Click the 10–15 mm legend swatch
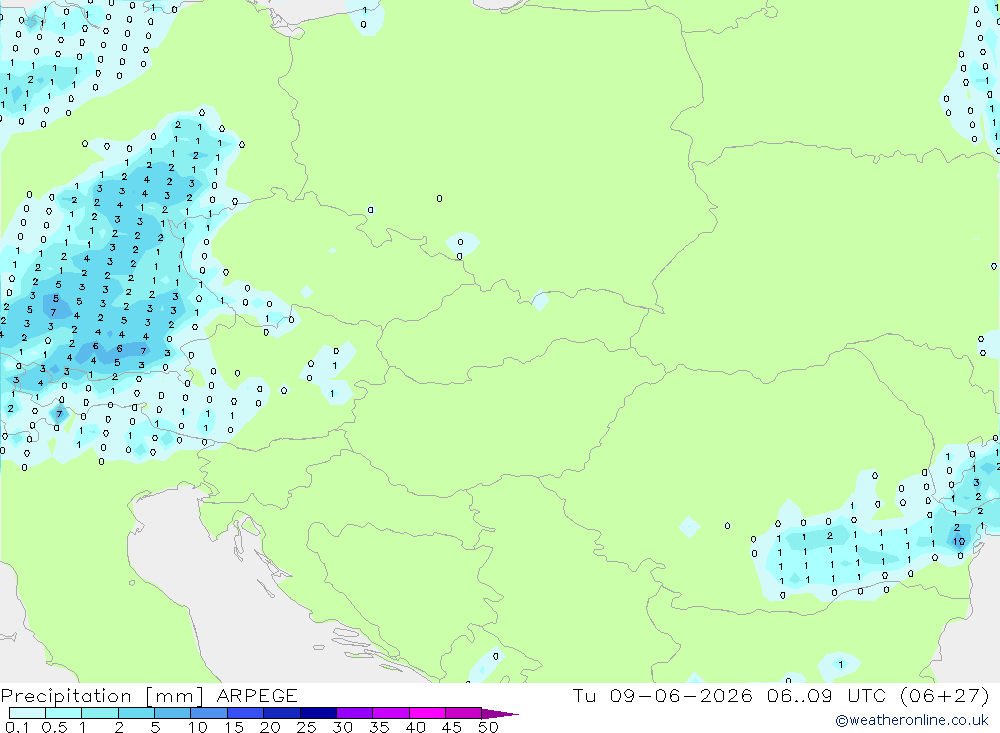 [x=209, y=713]
